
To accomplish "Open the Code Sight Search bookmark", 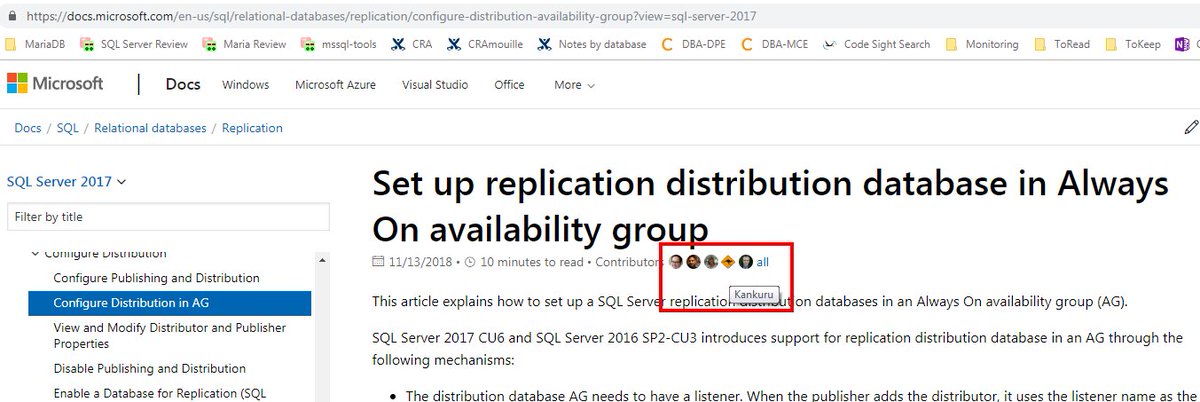I will (x=875, y=44).
